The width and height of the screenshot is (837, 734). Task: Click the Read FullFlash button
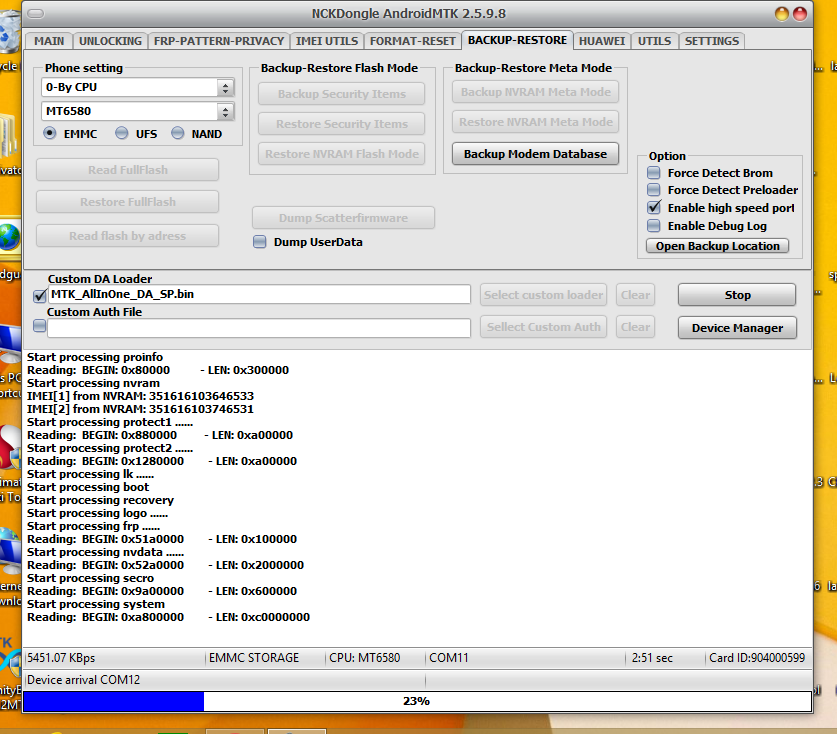pos(128,170)
